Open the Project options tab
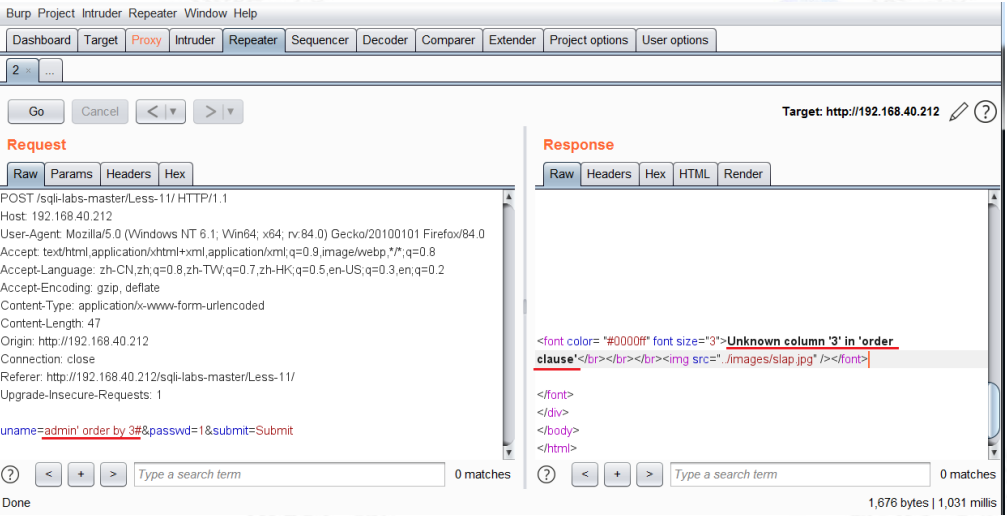Image resolution: width=1007 pixels, height=516 pixels. (589, 40)
